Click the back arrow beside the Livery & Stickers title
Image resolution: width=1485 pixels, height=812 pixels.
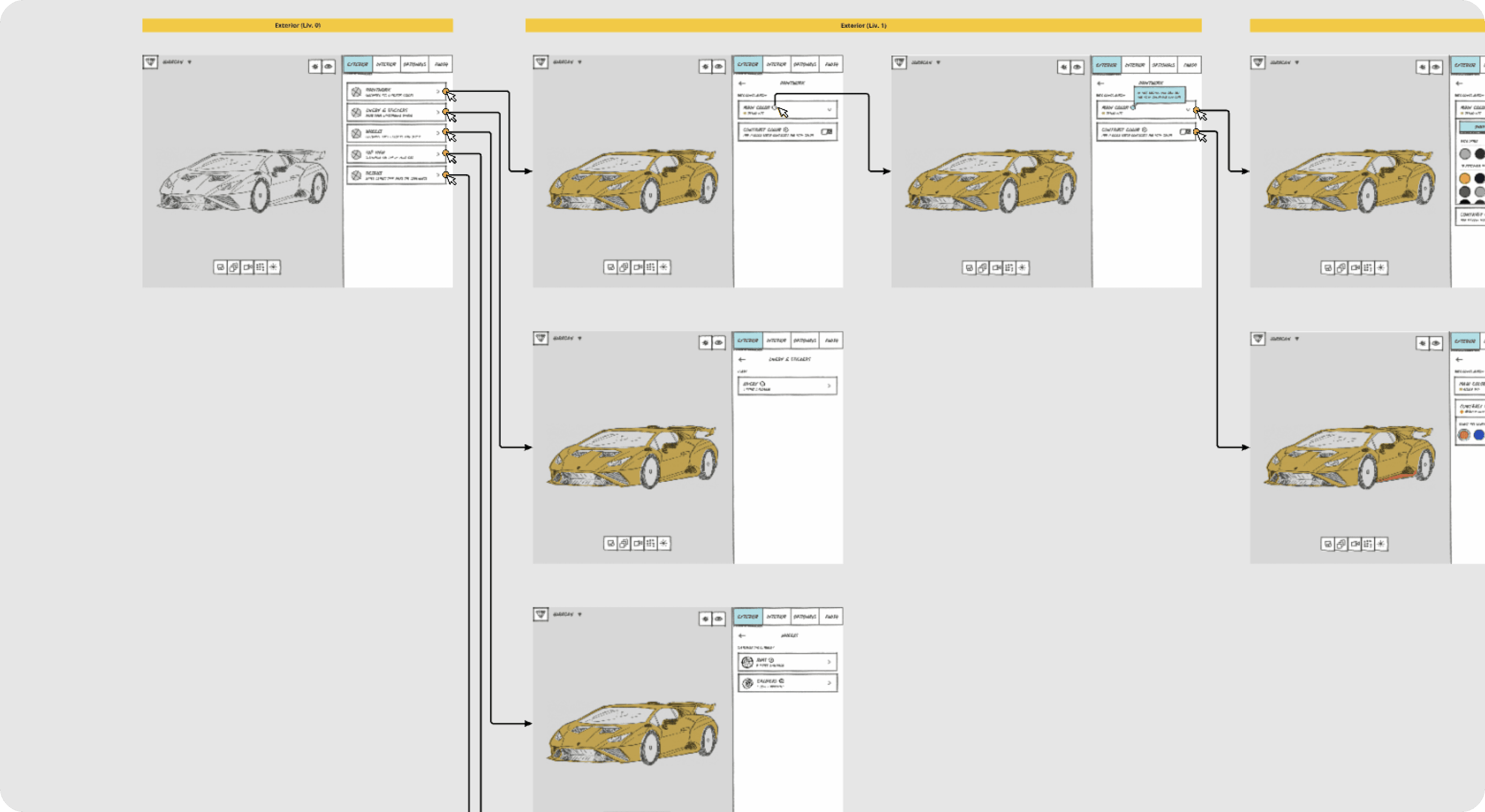(x=742, y=360)
